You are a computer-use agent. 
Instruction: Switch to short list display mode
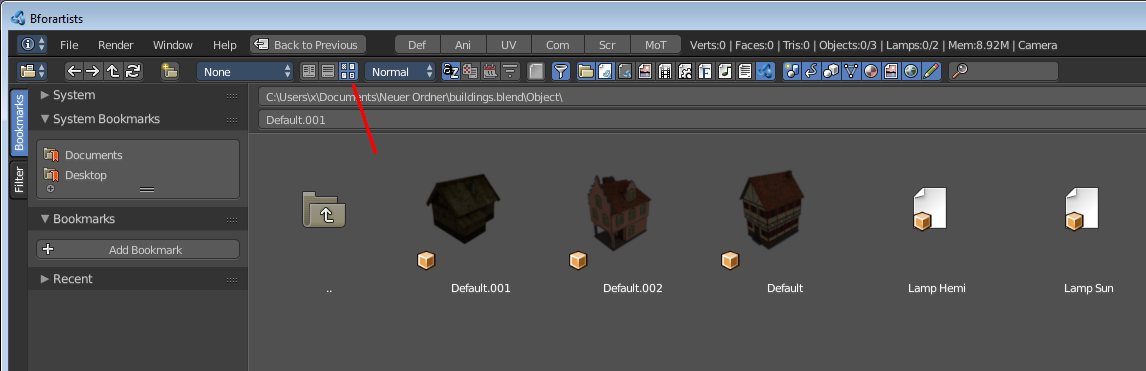tap(309, 71)
